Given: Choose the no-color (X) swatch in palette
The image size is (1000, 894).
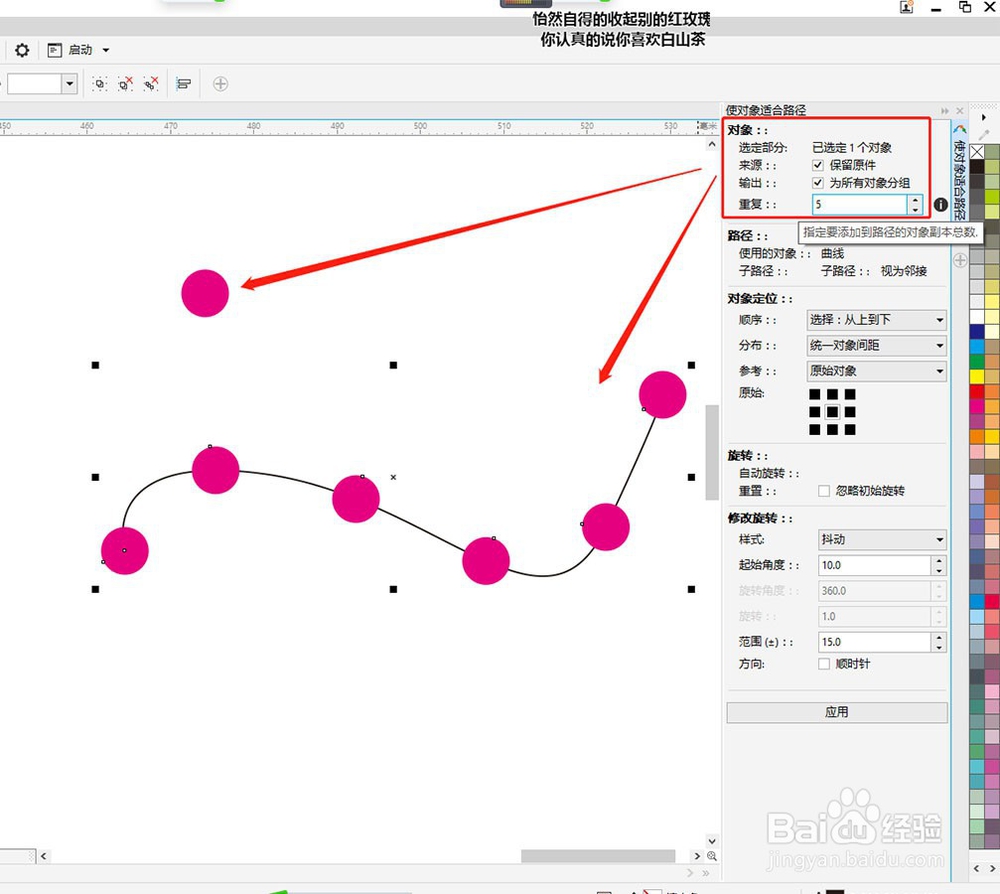Looking at the screenshot, I should [x=976, y=152].
